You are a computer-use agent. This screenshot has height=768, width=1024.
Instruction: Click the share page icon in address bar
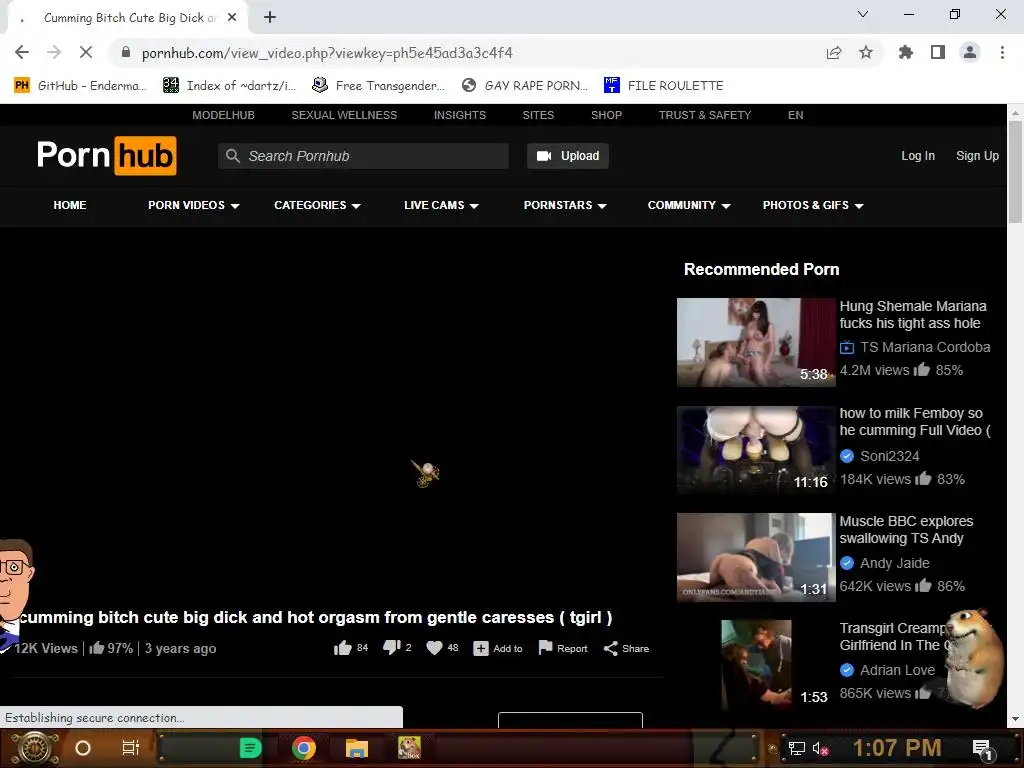(834, 53)
